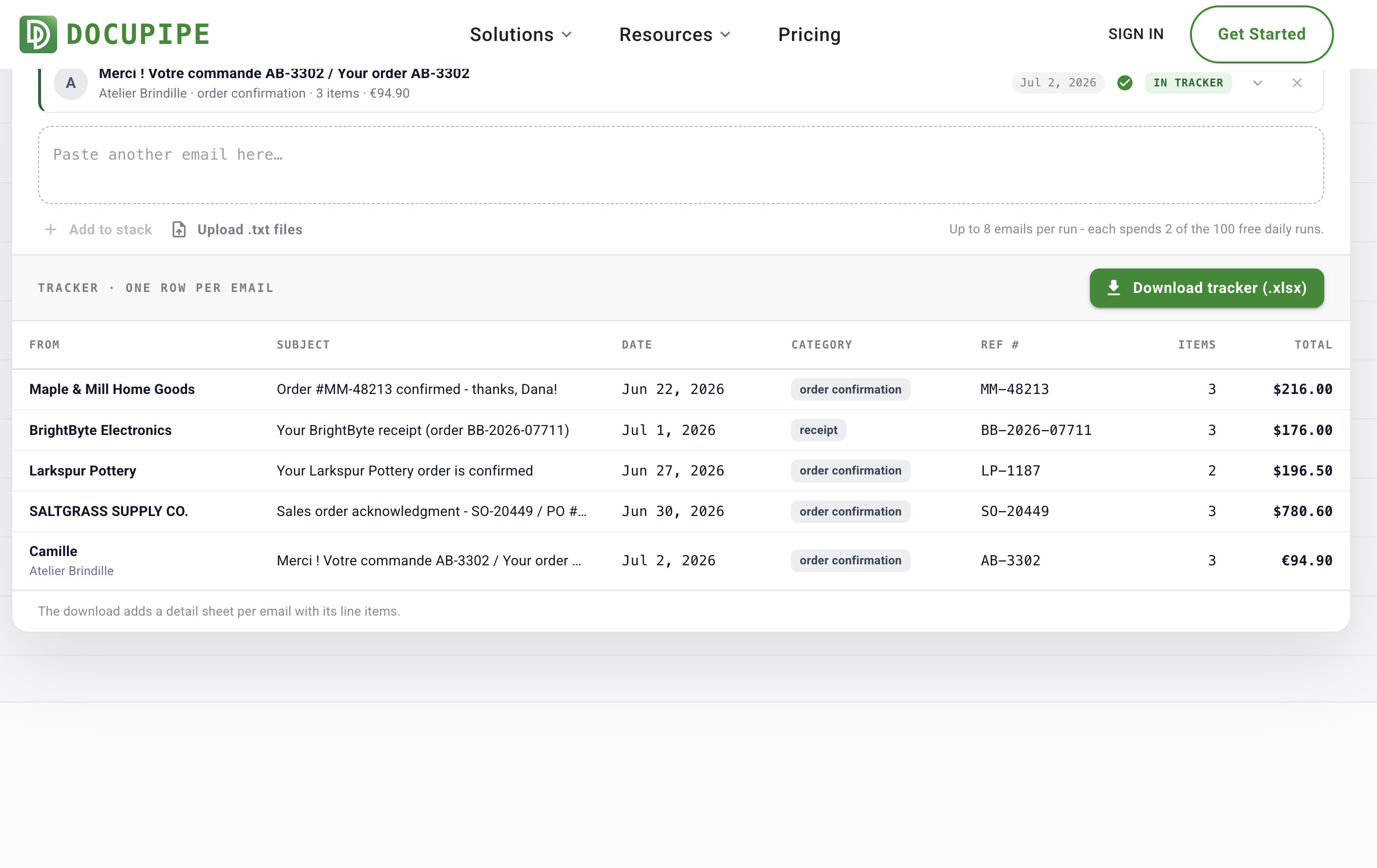1377x868 pixels.
Task: Click the $780.60 total
Action: coord(1302,511)
